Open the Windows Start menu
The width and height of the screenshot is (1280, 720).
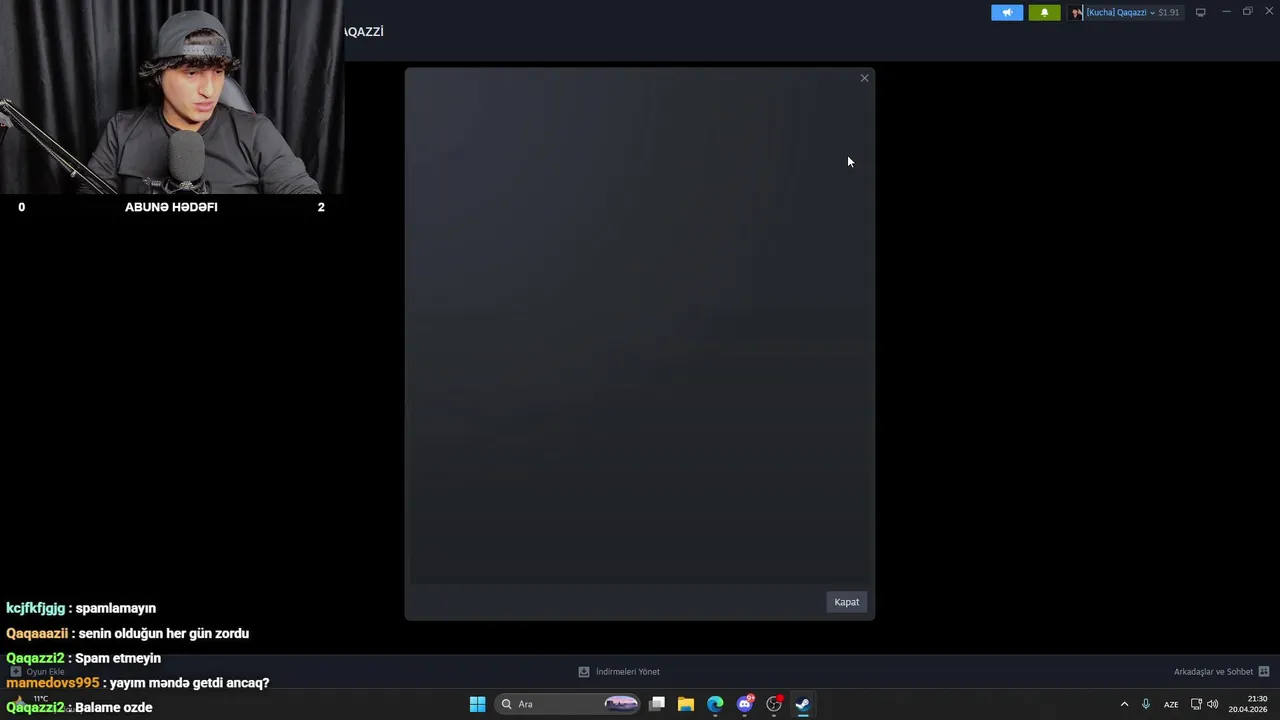[x=478, y=704]
